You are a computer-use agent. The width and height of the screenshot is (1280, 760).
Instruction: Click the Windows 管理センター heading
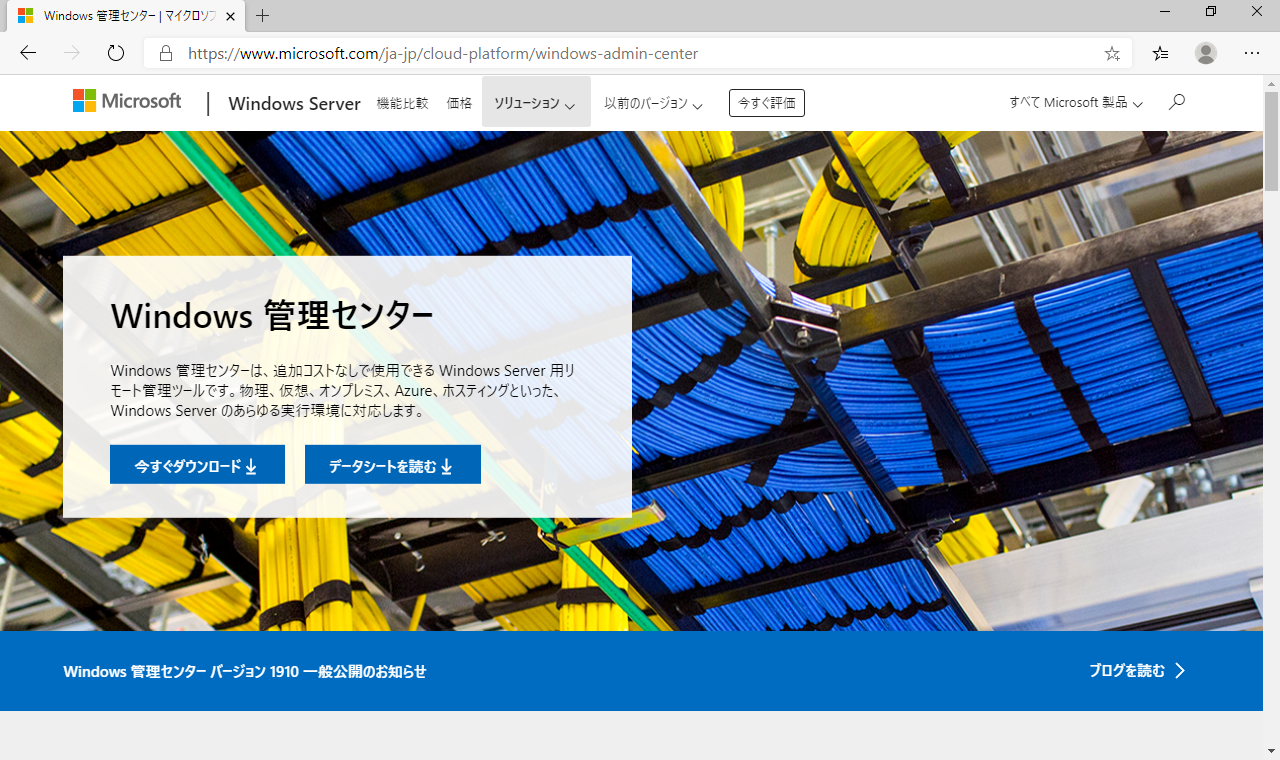tap(272, 316)
